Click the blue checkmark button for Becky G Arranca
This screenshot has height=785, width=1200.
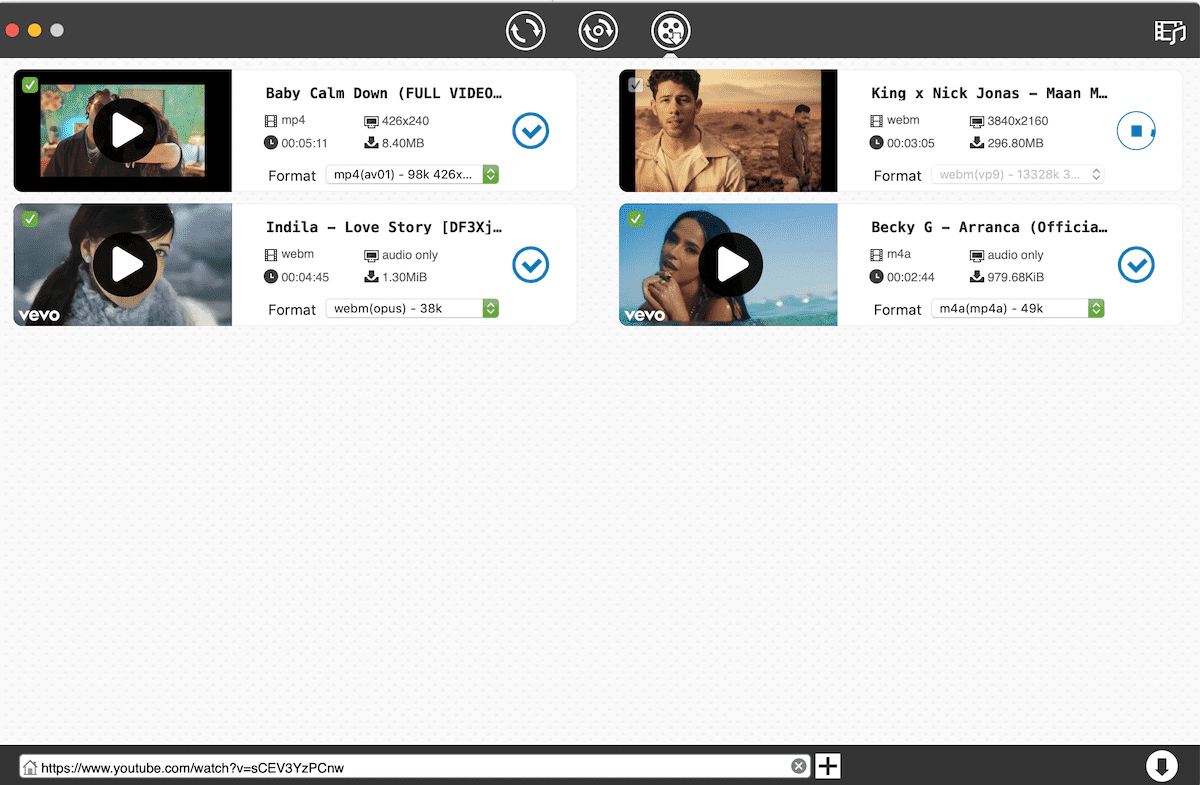tap(1135, 265)
